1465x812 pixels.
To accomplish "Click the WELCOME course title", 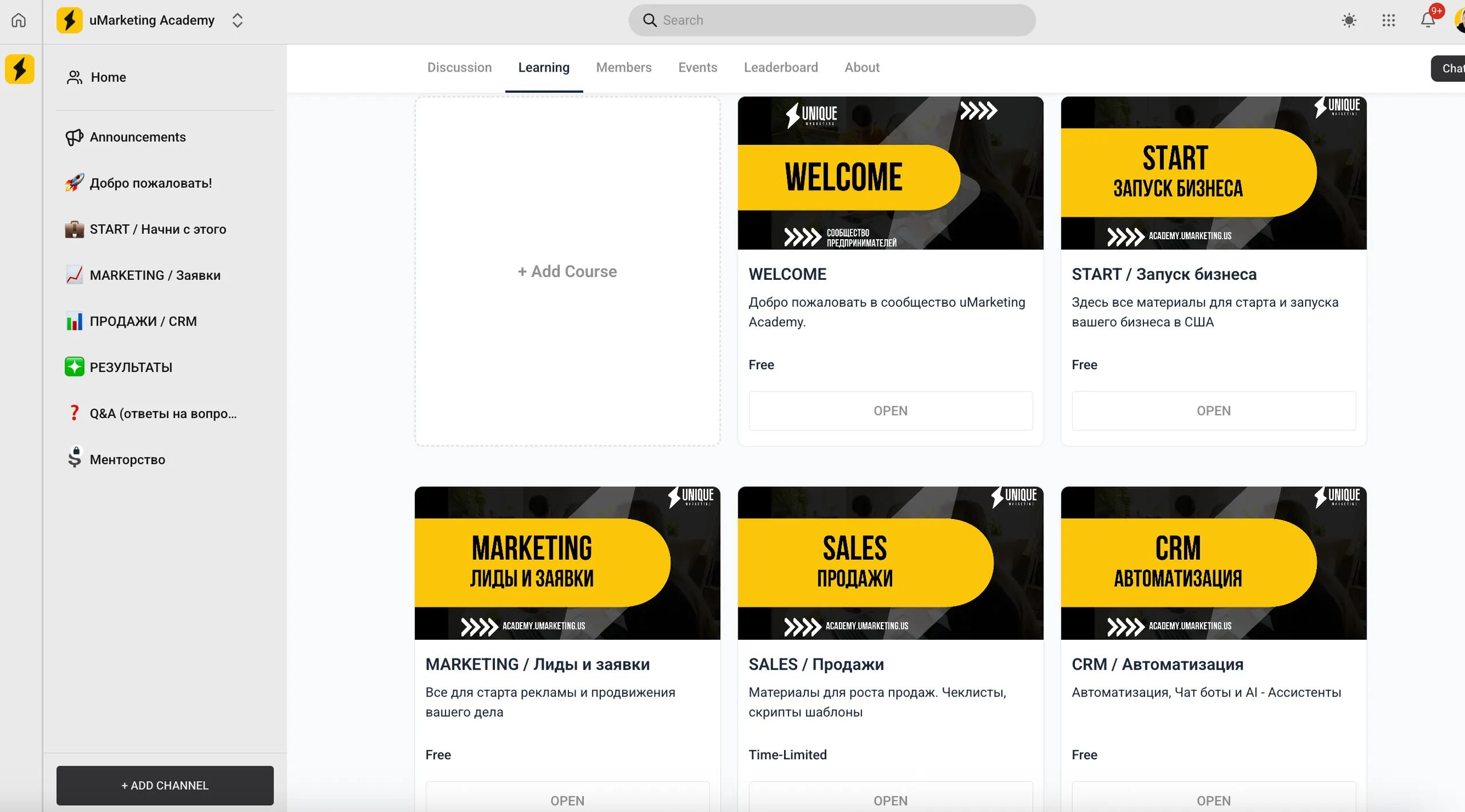I will click(x=787, y=275).
